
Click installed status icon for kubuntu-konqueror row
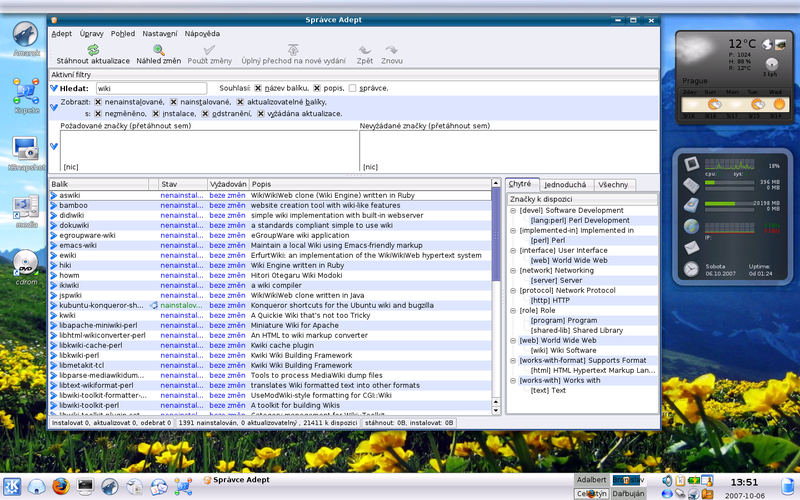click(x=154, y=305)
